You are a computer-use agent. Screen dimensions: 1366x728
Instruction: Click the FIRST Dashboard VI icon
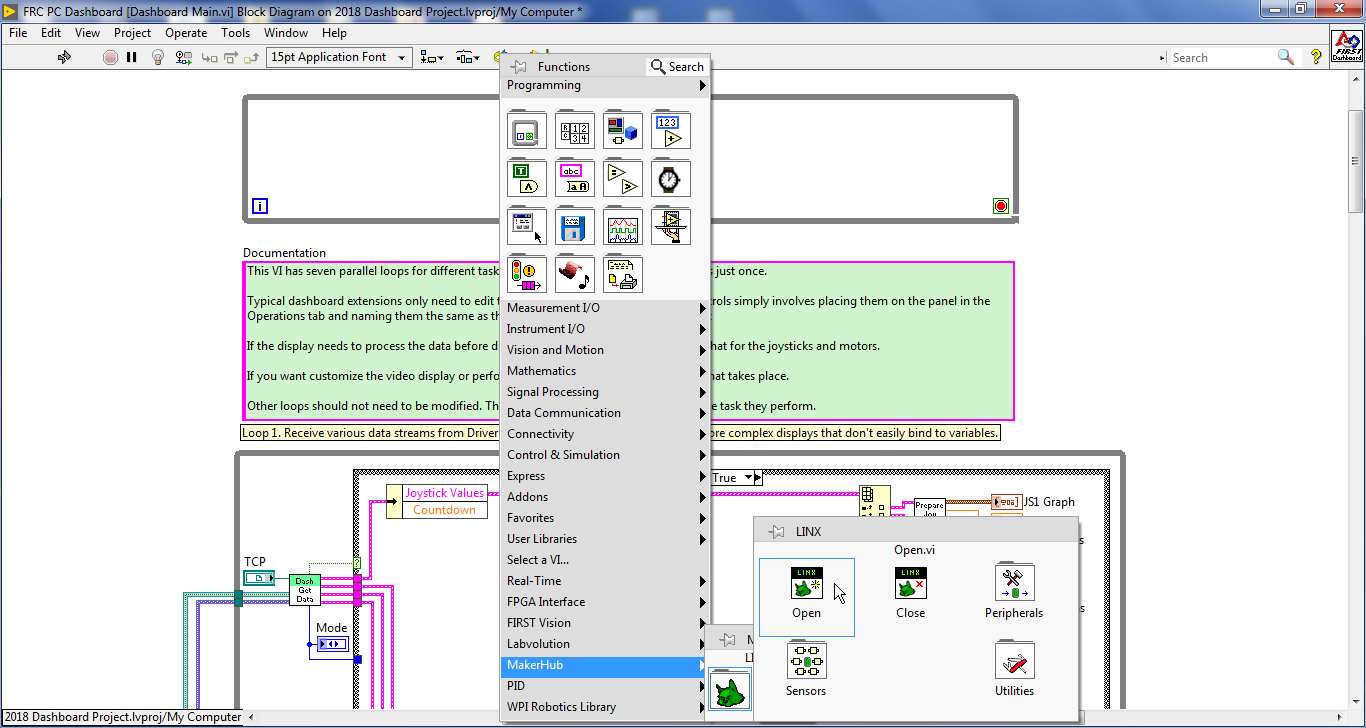point(1346,46)
